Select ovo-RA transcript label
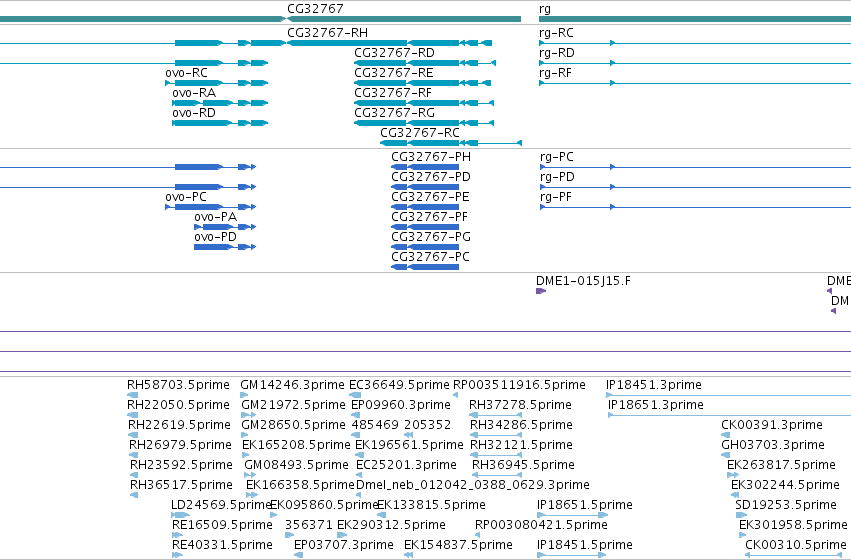 194,93
